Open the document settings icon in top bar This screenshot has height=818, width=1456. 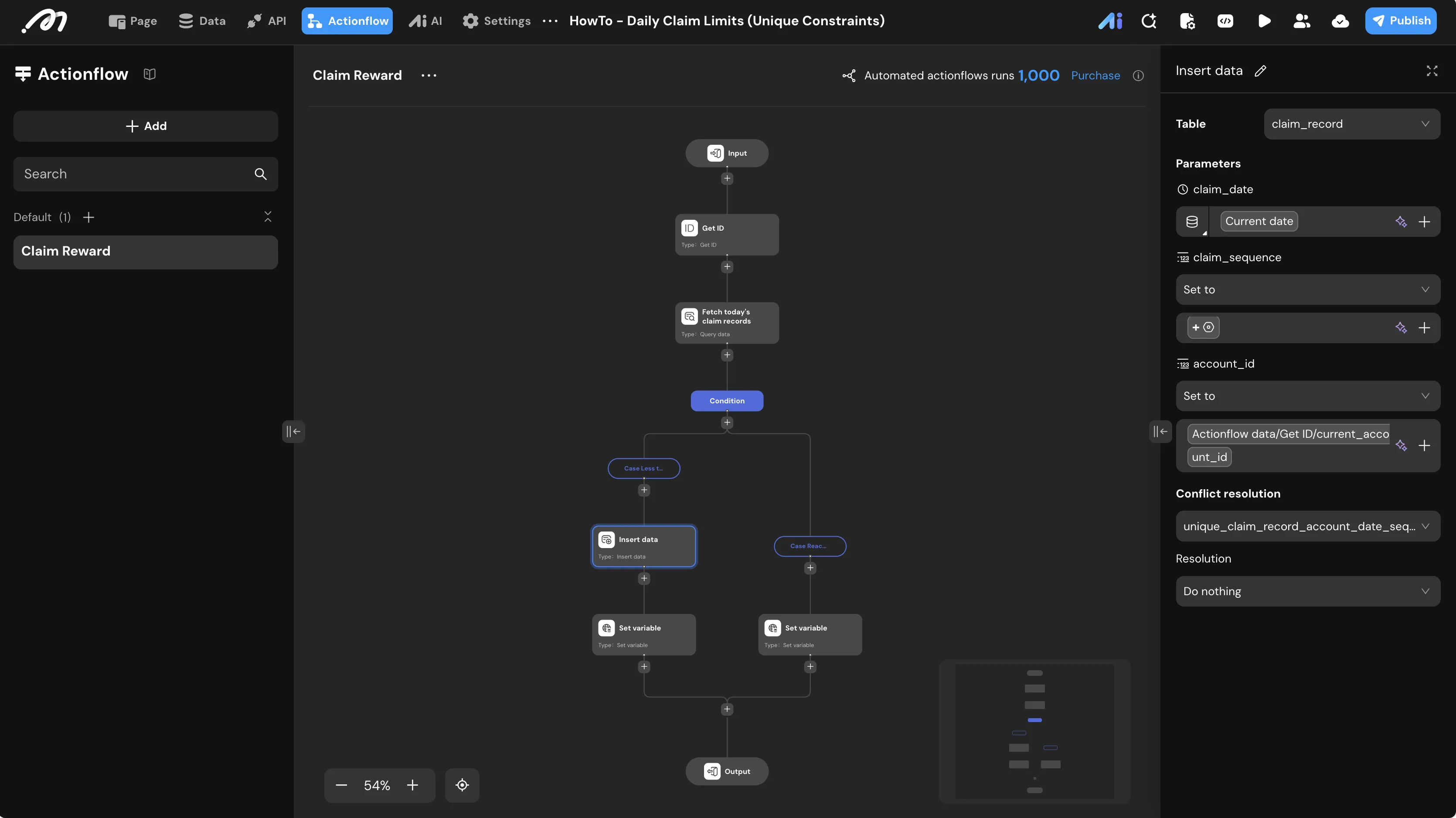1187,21
